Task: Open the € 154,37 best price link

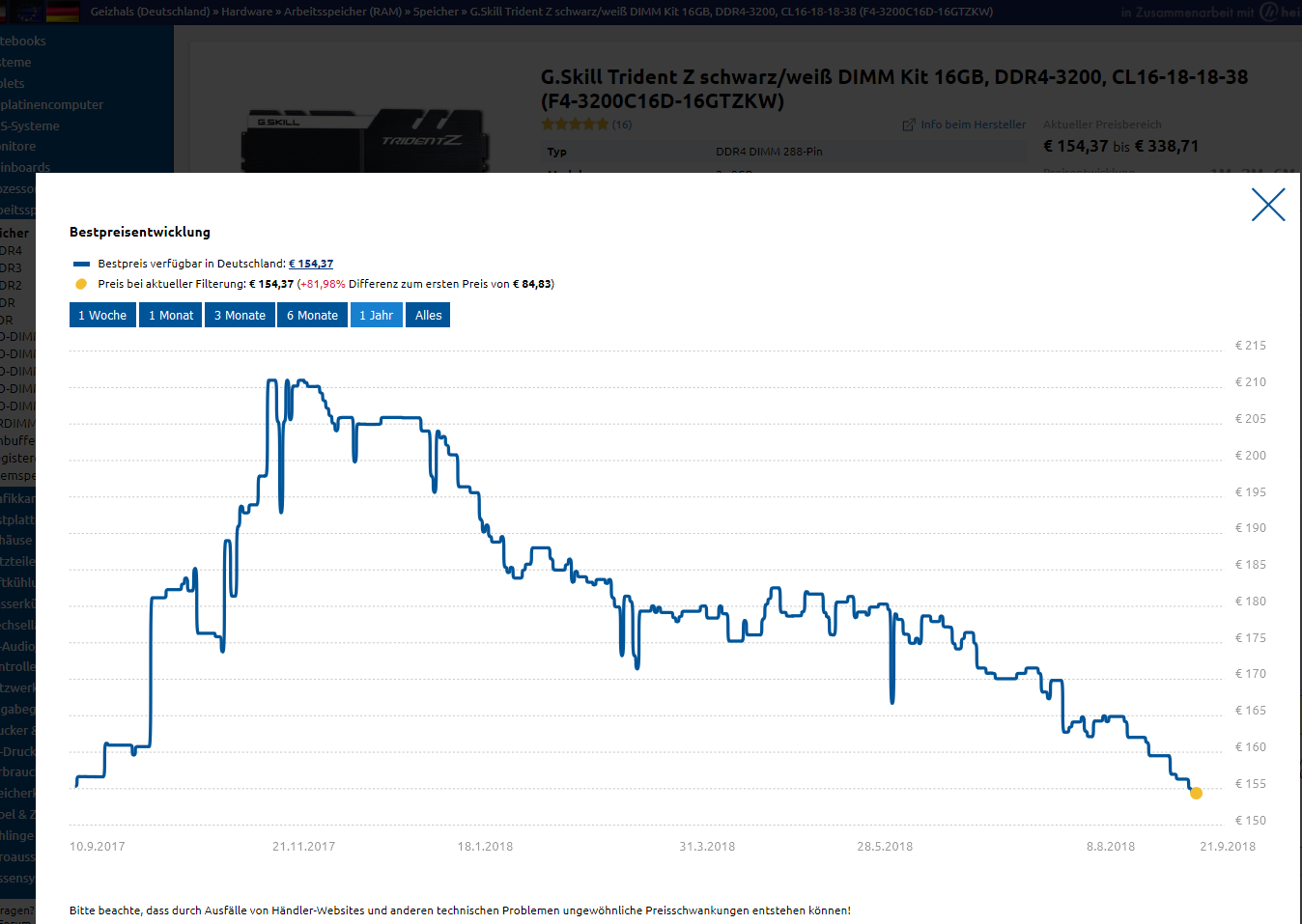Action: [x=311, y=264]
